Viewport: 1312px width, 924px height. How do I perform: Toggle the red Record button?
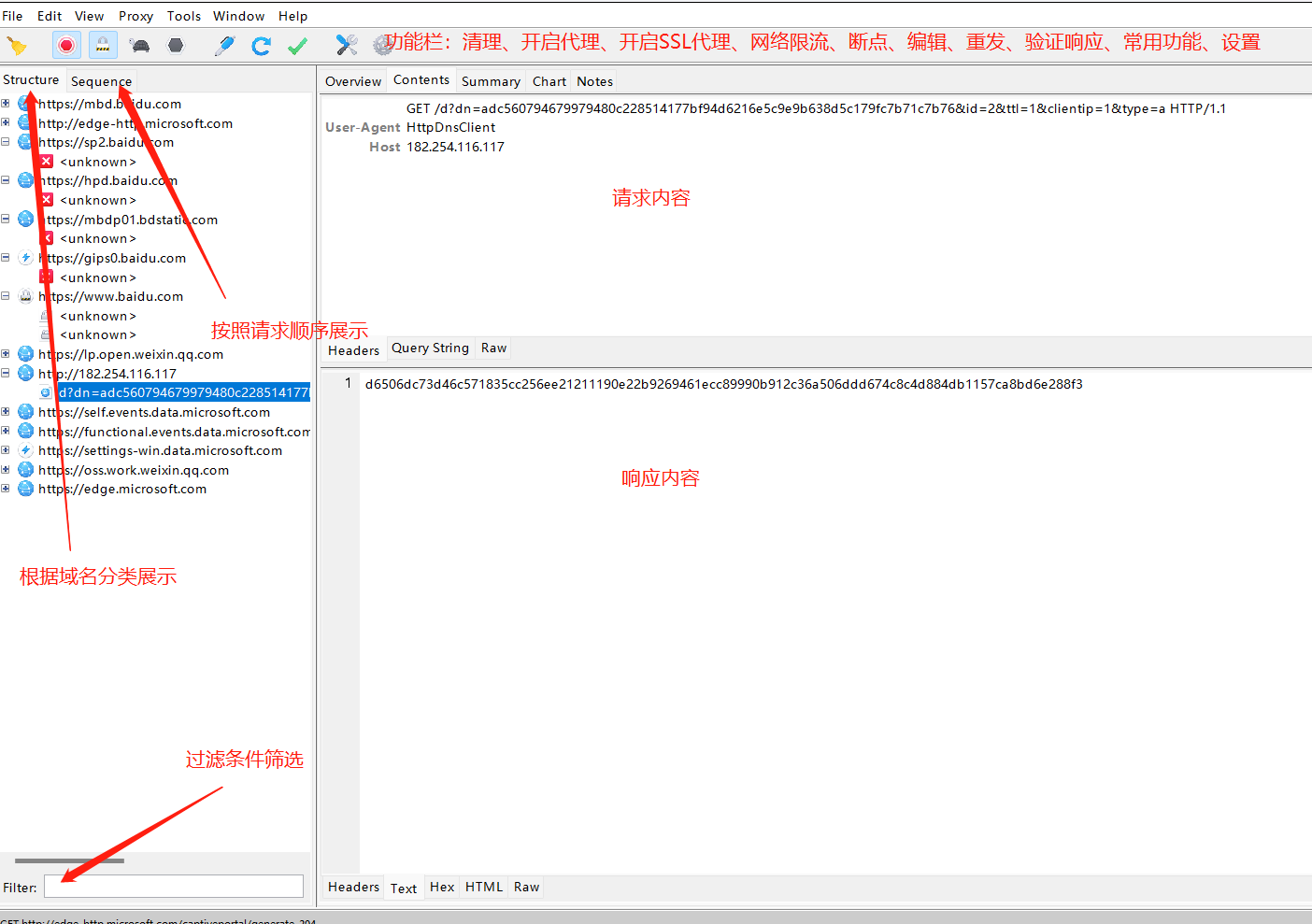(x=66, y=45)
